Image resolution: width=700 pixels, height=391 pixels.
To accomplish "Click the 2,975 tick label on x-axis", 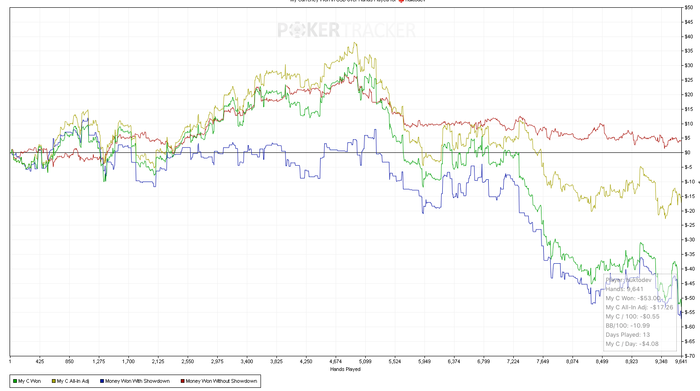I will click(217, 362).
